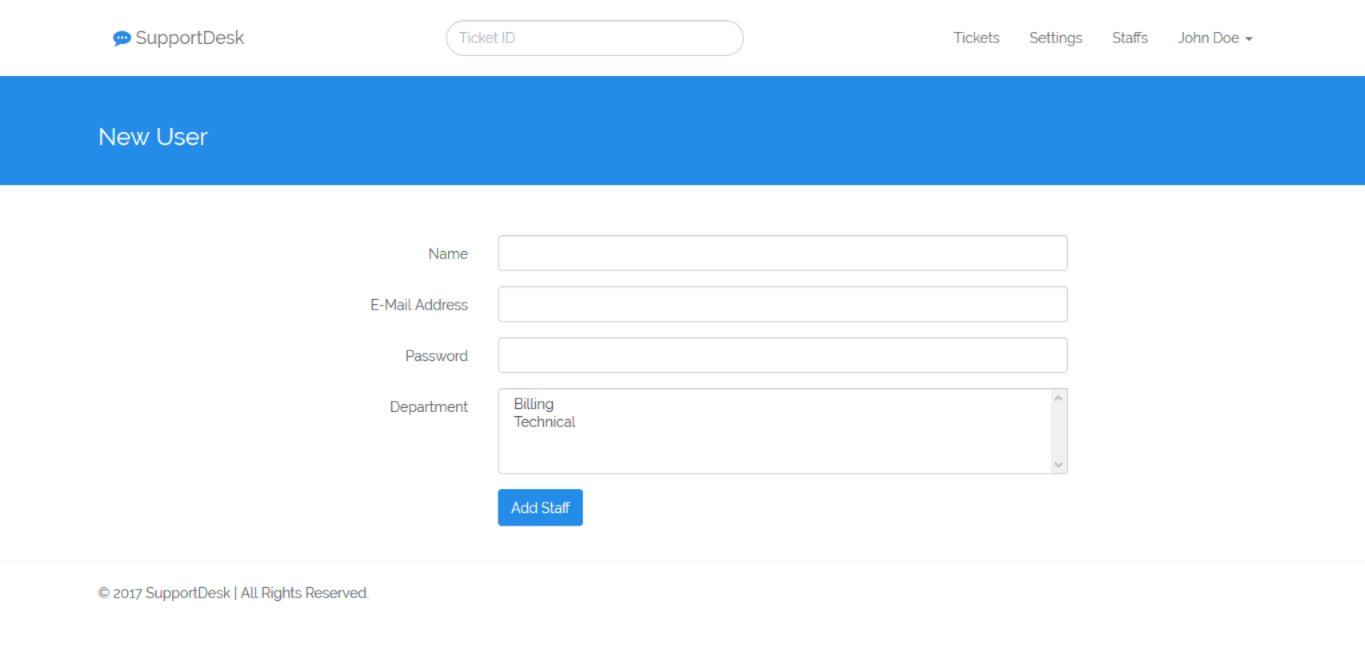Screen dimensions: 1365x658
Task: Go to Settings in the navbar
Action: [1055, 38]
